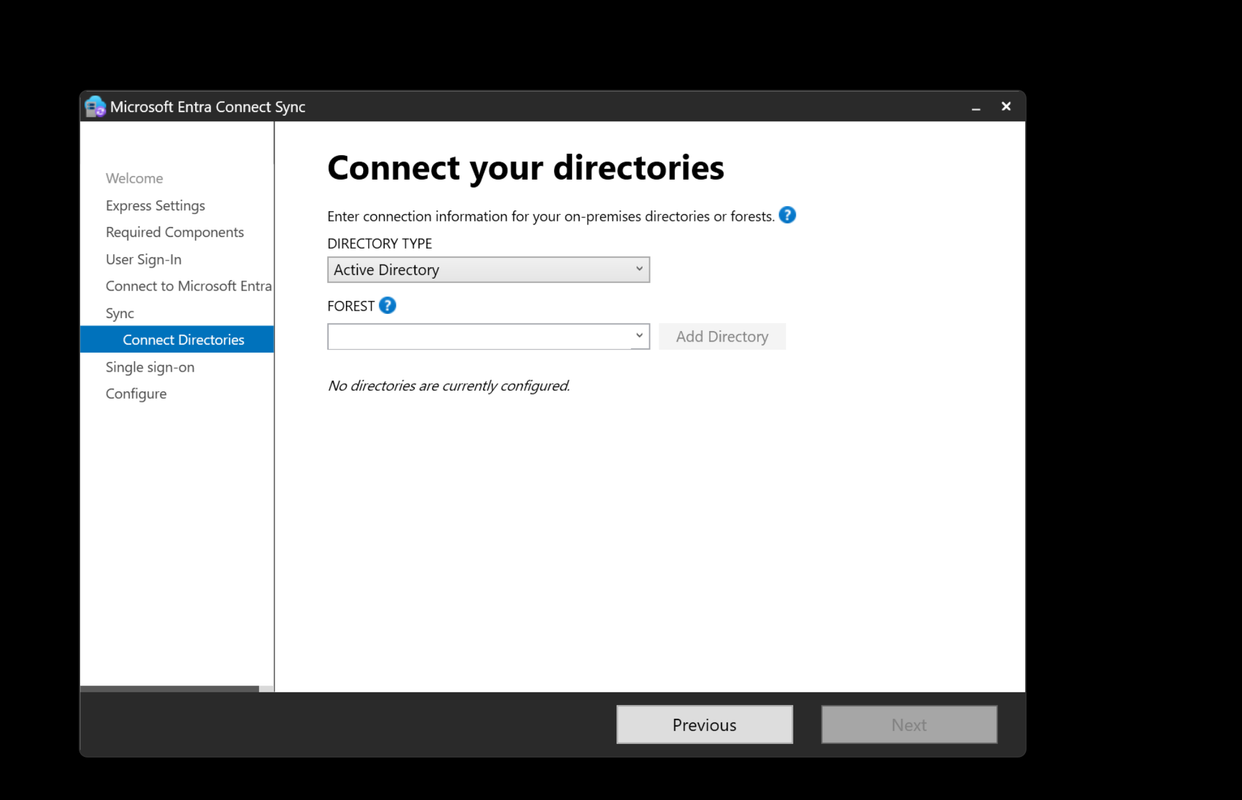The height and width of the screenshot is (800, 1242).
Task: Click the 'Connect your directories' heading
Action: (x=526, y=168)
